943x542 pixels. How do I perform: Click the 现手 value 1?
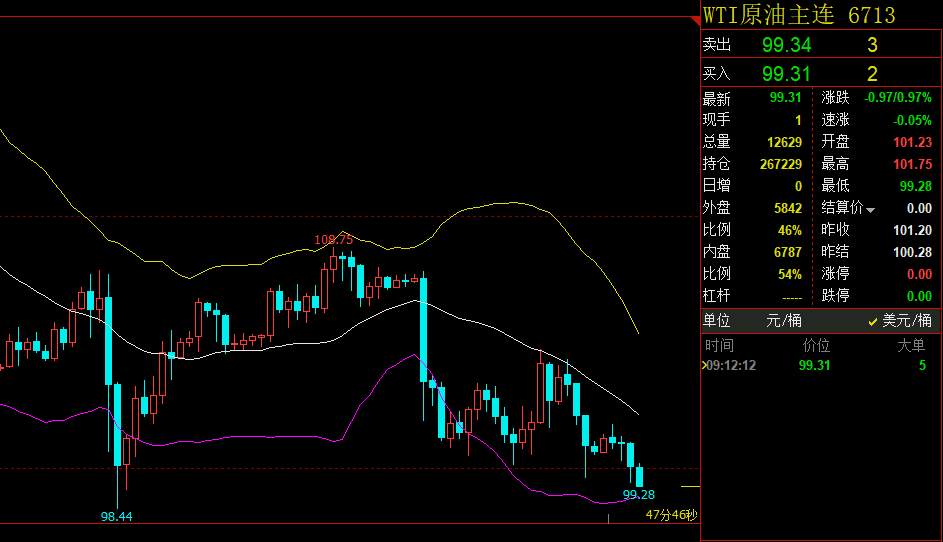pos(798,120)
